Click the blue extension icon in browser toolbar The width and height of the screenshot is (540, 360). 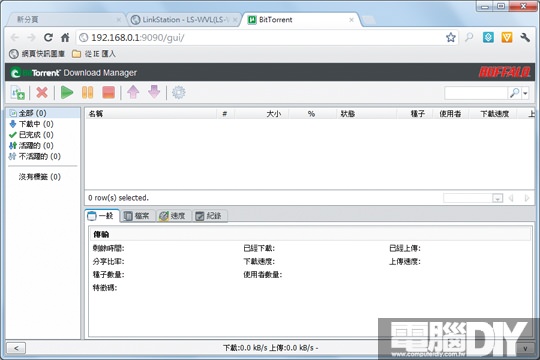488,37
